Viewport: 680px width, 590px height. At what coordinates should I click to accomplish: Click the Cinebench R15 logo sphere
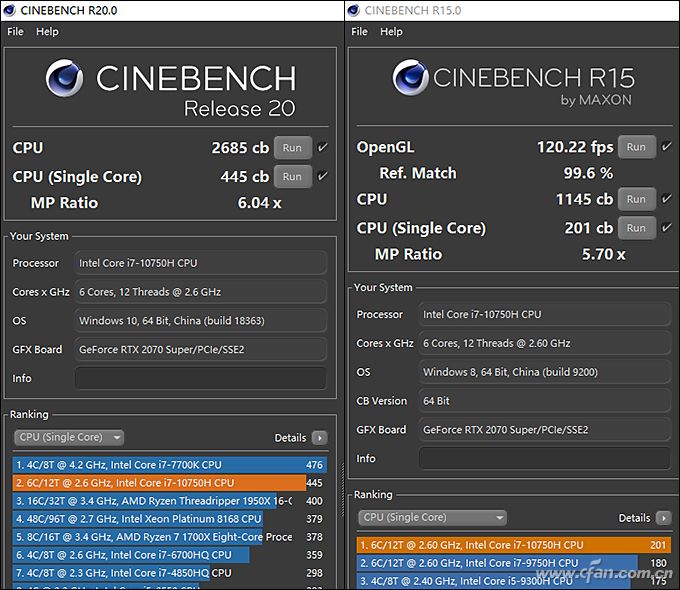point(410,78)
